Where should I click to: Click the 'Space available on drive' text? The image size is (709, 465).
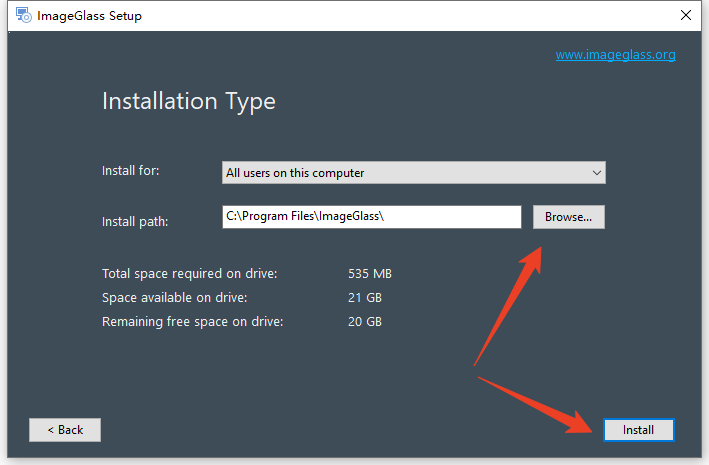click(x=175, y=298)
